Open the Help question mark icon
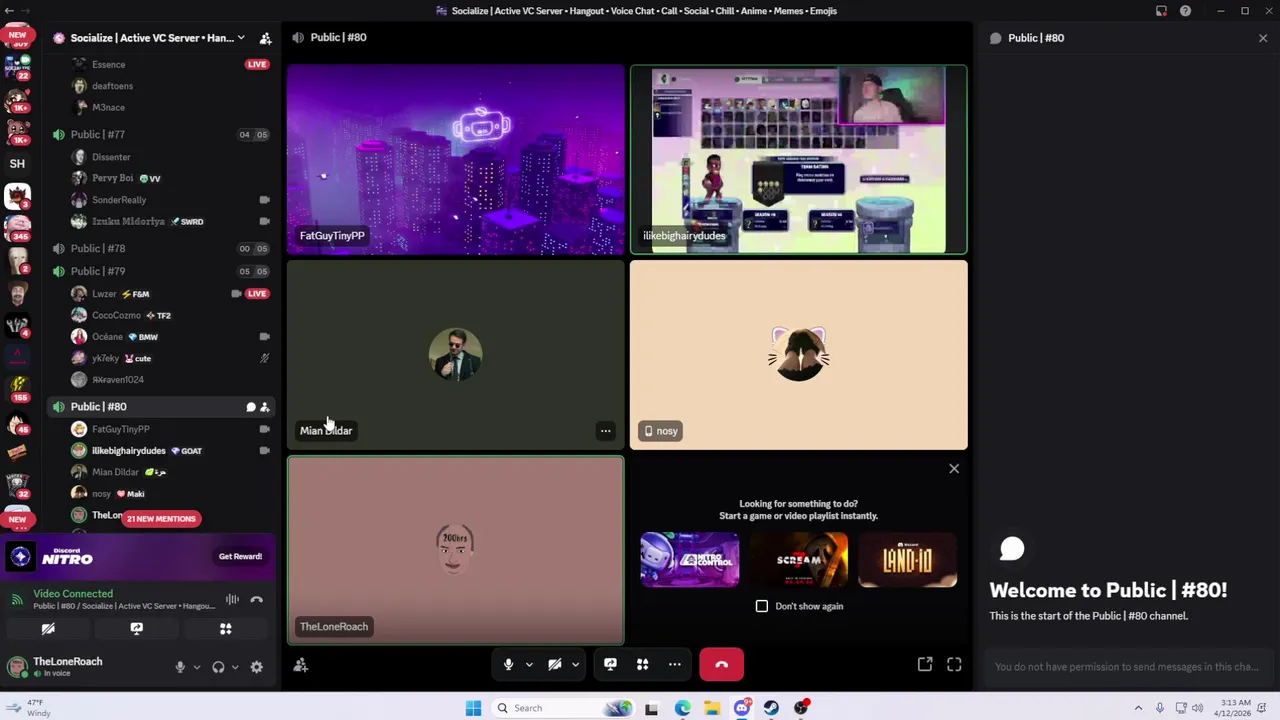This screenshot has width=1280, height=720. pyautogui.click(x=1185, y=11)
